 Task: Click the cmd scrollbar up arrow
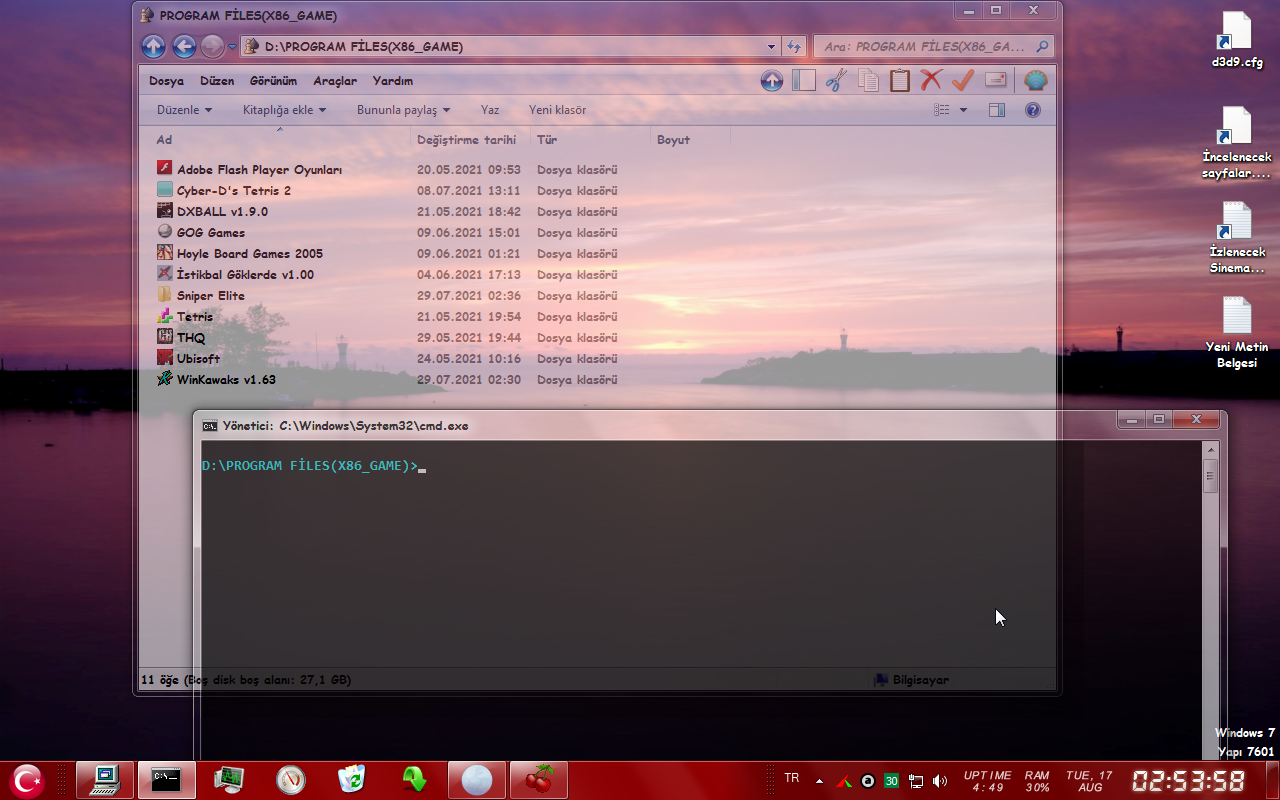(1210, 449)
